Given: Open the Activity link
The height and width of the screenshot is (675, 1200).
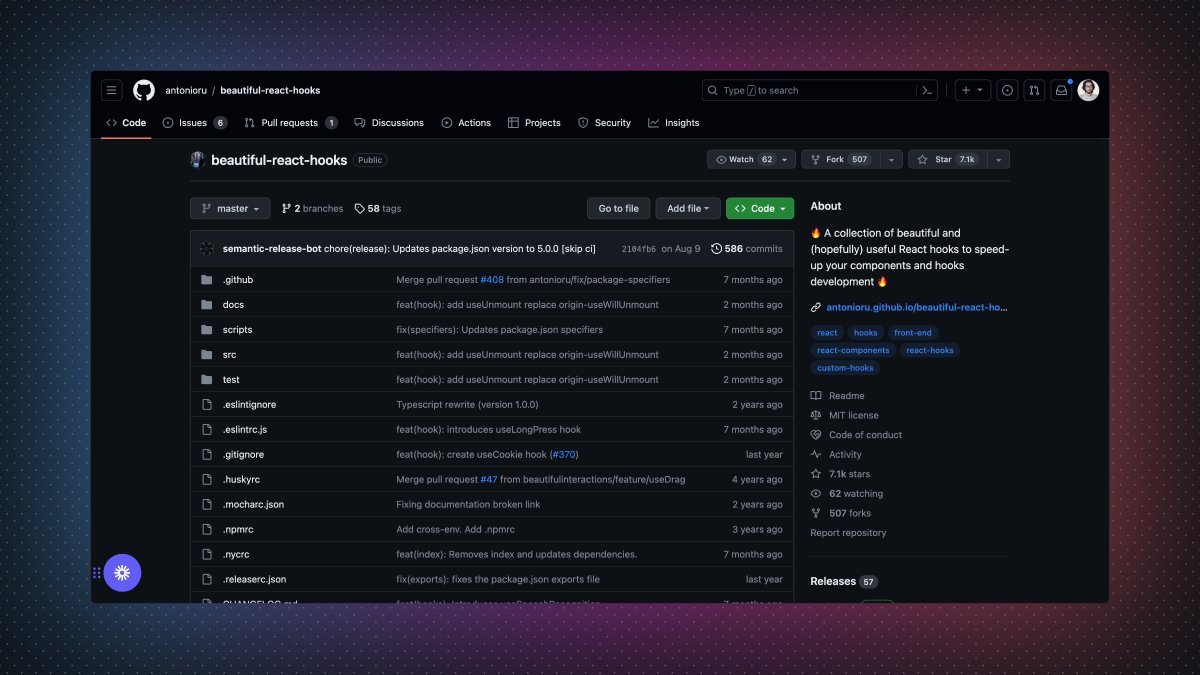Looking at the screenshot, I should [835, 454].
